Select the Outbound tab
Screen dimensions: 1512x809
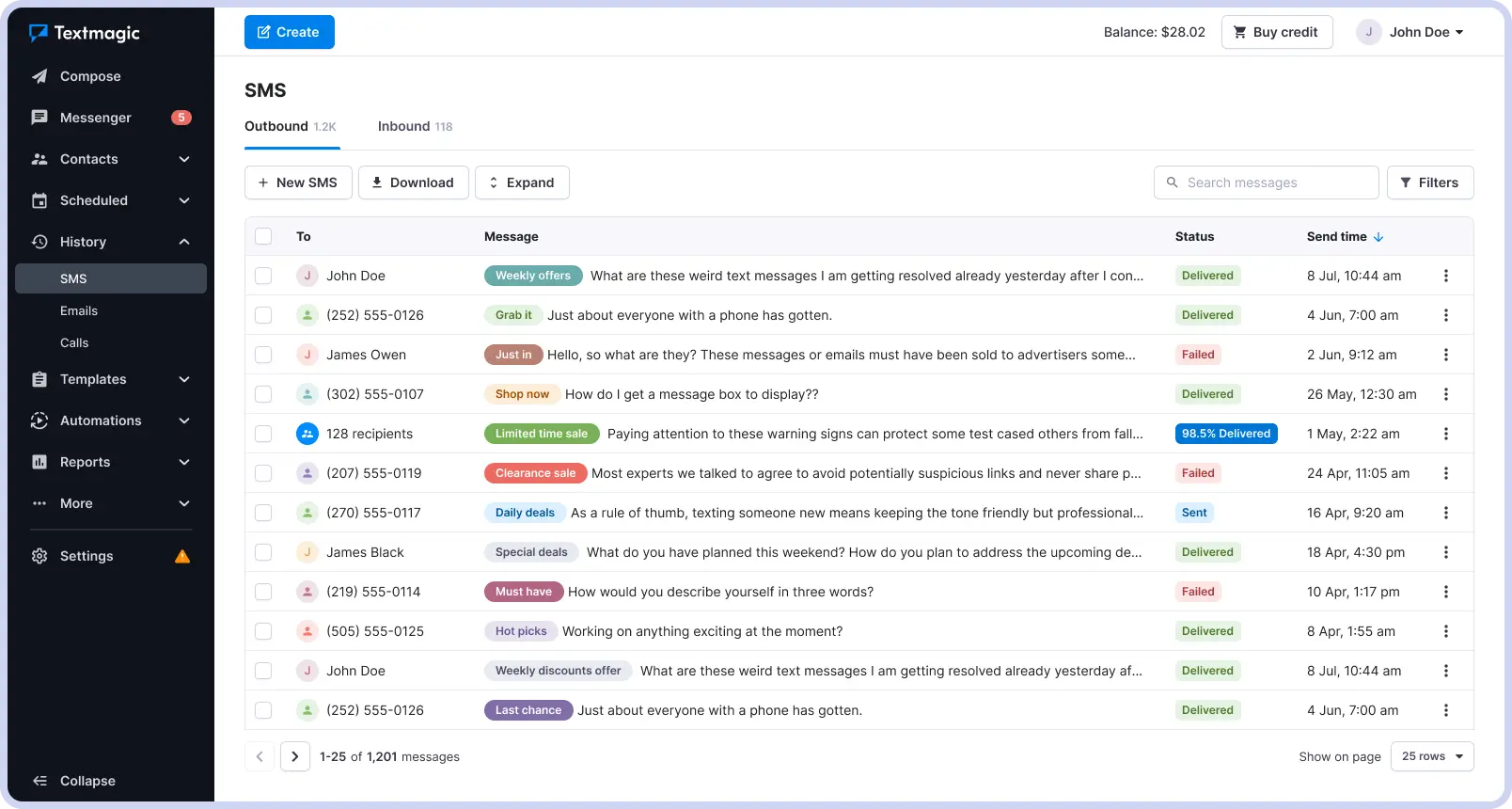tap(291, 126)
